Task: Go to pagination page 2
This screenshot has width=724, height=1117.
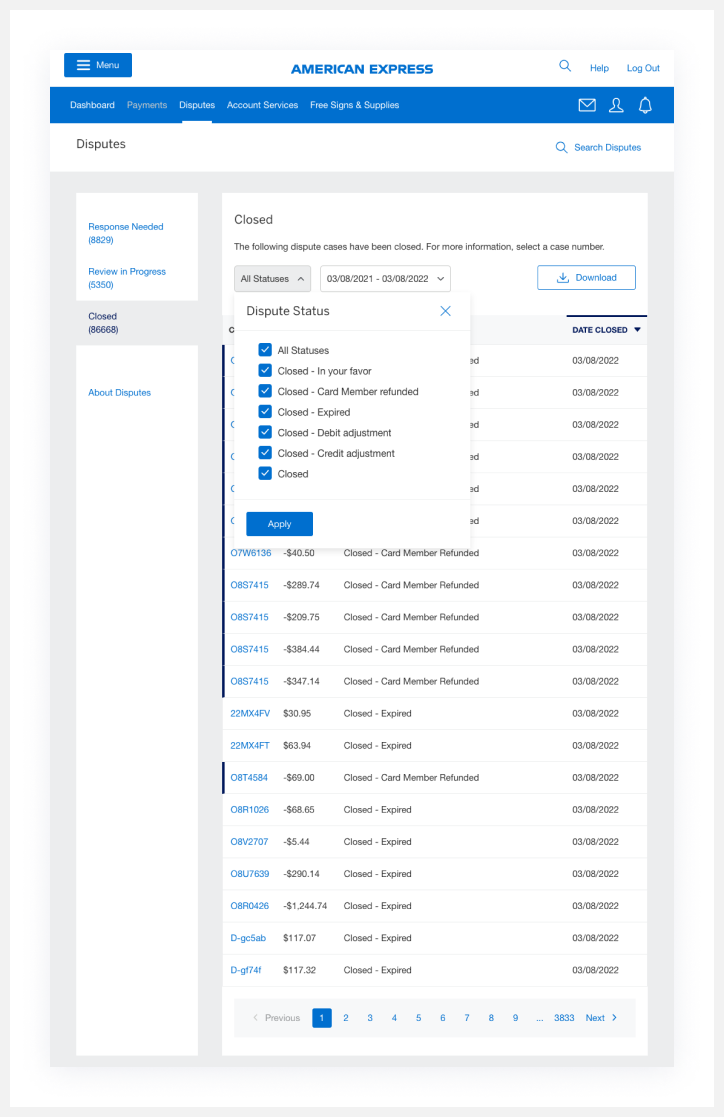Action: [x=346, y=1018]
